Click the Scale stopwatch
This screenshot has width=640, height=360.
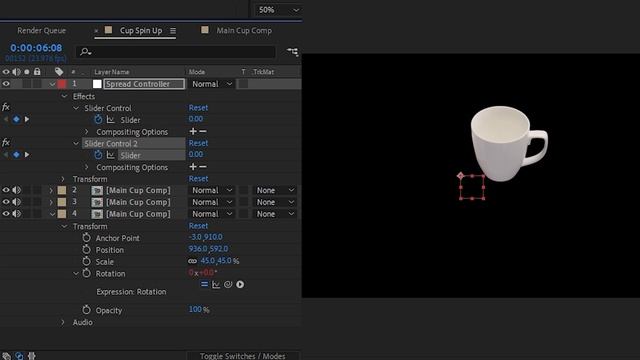(86, 261)
